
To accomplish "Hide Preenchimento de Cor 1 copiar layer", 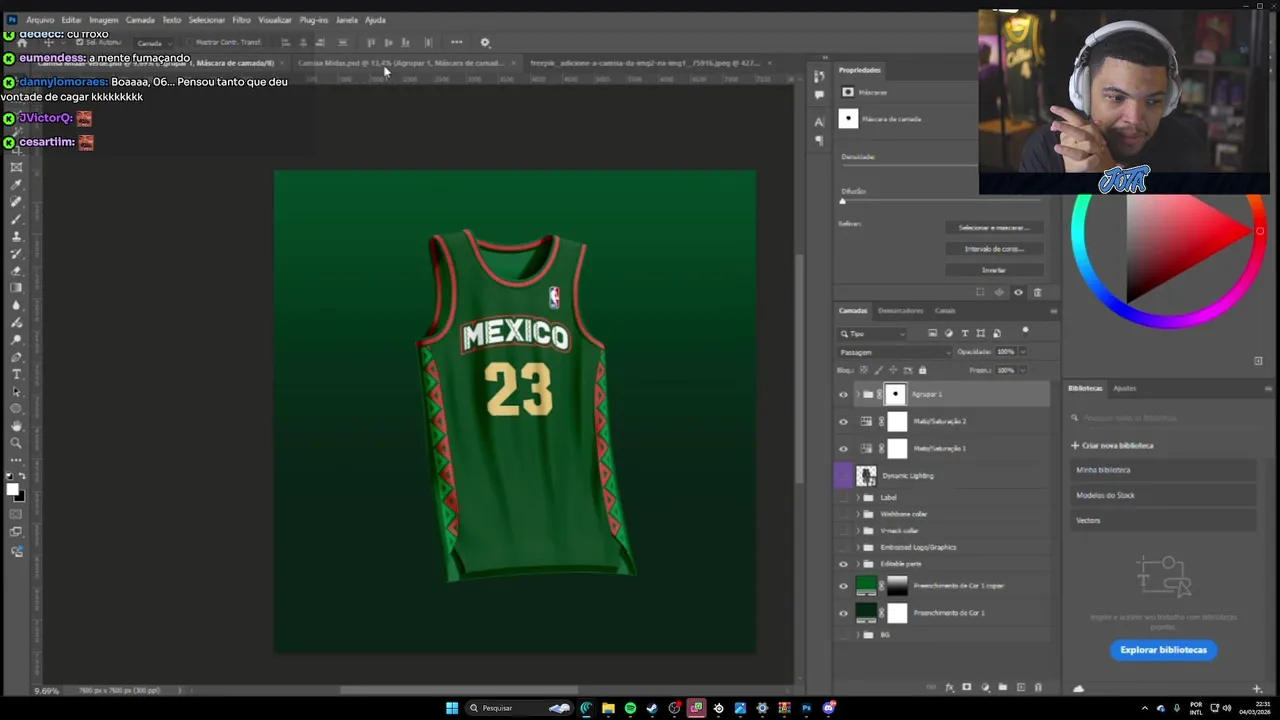I will 843,586.
